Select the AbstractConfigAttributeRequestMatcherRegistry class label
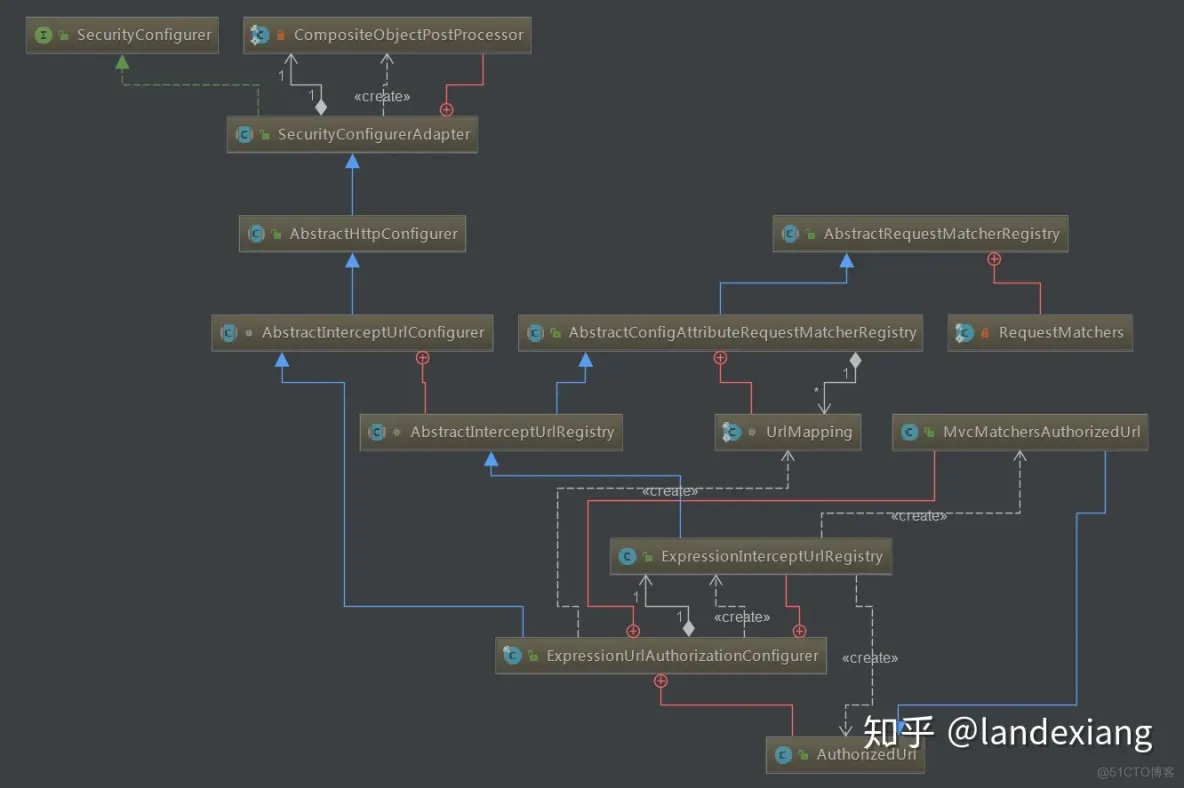This screenshot has width=1184, height=788. tap(742, 333)
